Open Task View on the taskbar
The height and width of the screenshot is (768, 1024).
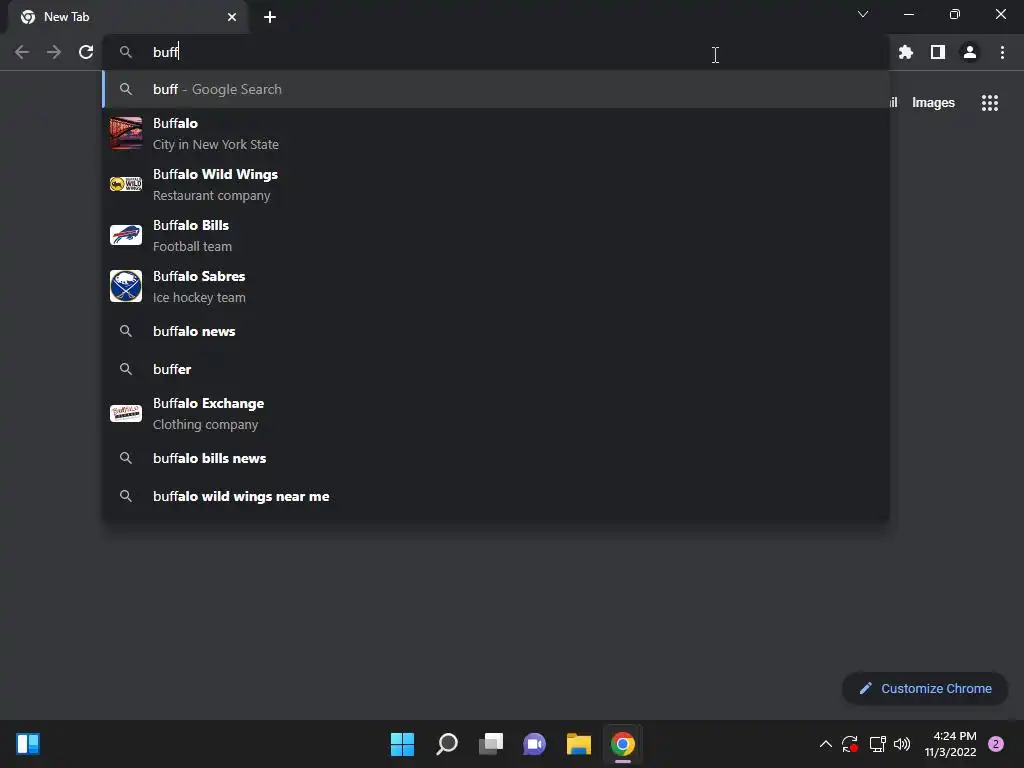point(491,744)
